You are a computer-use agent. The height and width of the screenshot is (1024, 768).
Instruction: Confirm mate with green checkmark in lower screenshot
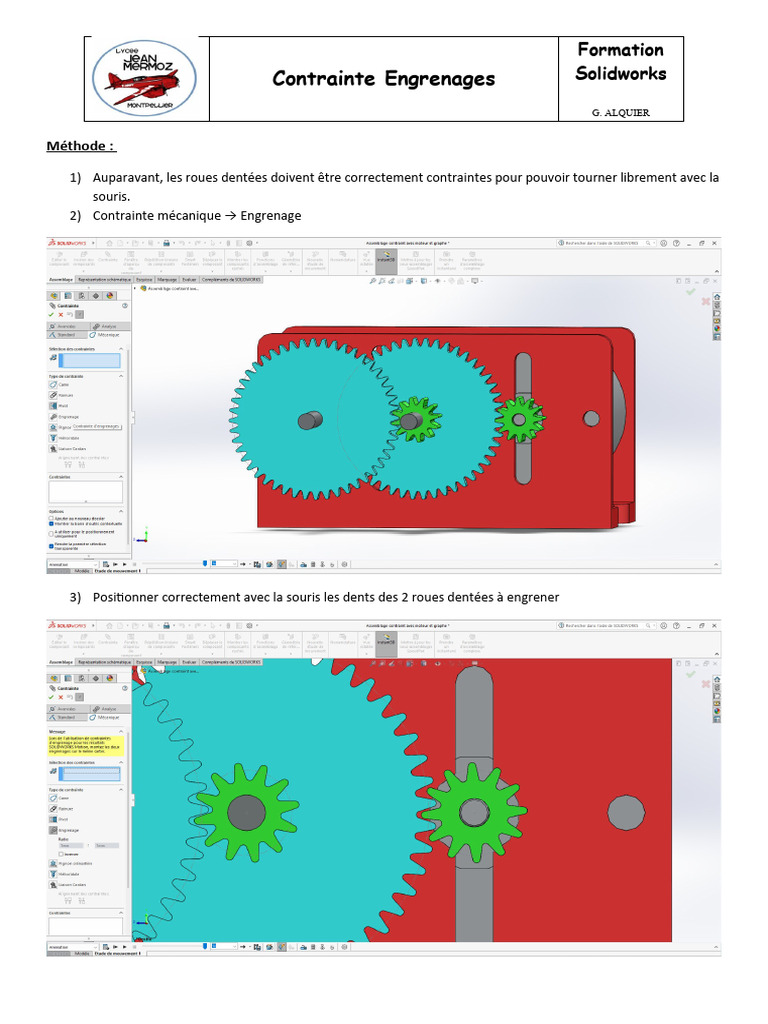pyautogui.click(x=51, y=697)
